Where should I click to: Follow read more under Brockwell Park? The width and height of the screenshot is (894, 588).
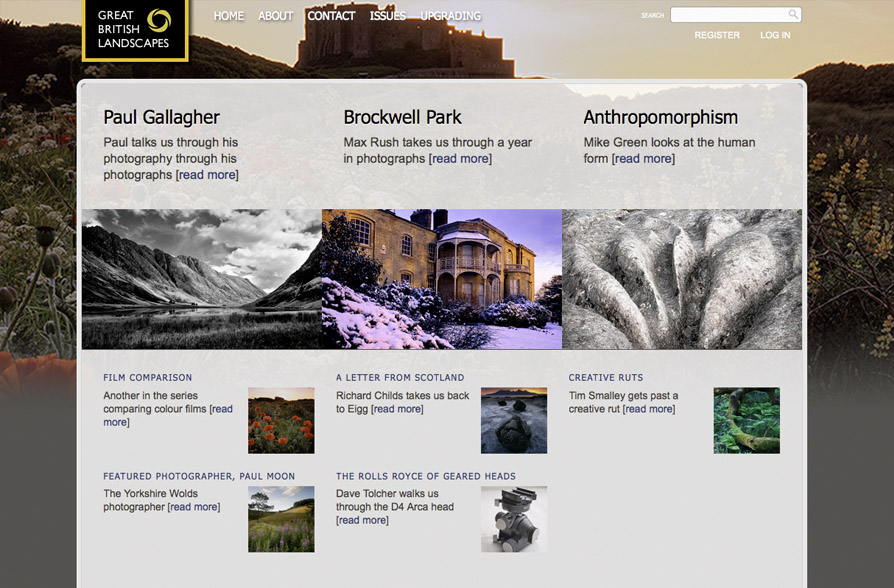click(460, 159)
